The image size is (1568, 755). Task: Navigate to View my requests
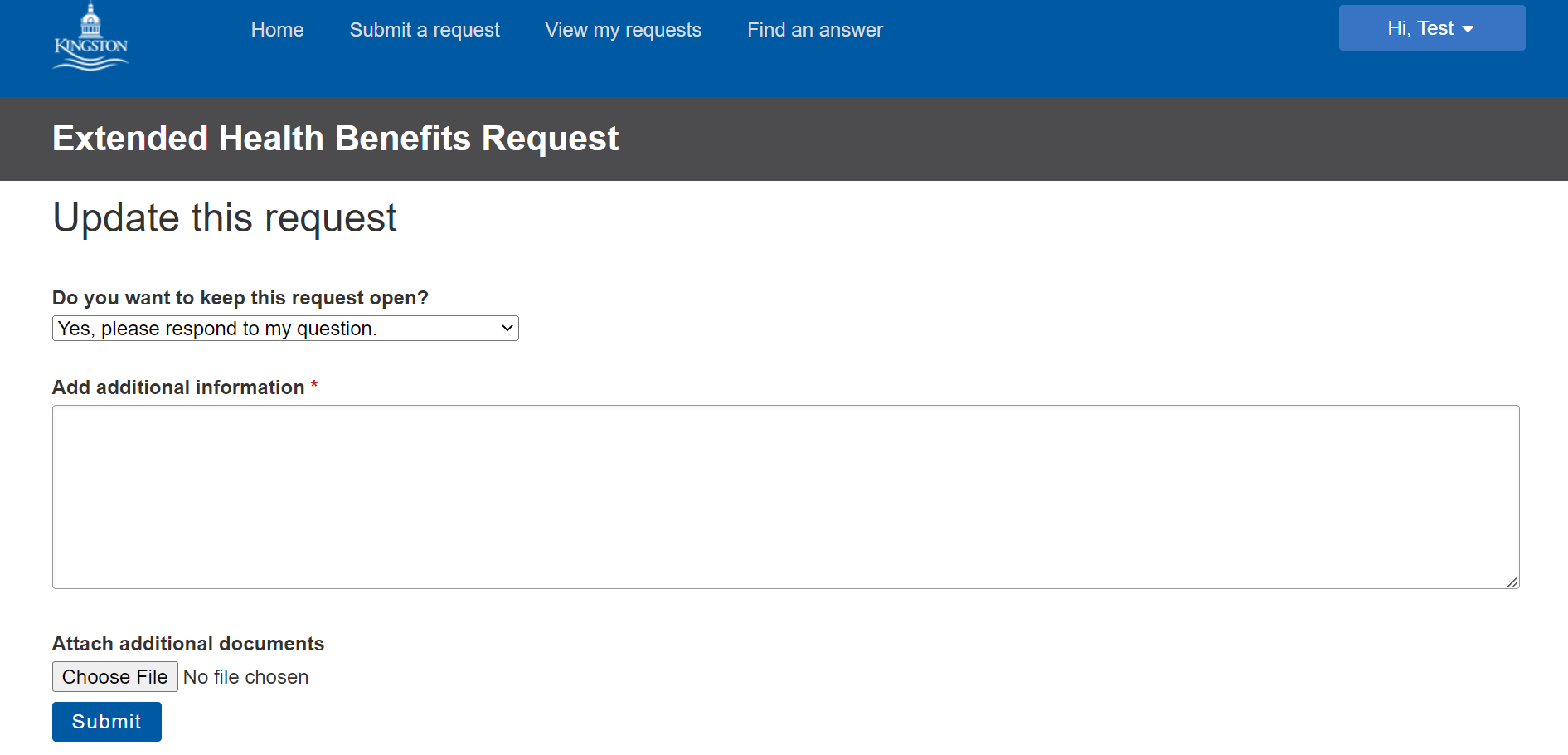(x=623, y=30)
